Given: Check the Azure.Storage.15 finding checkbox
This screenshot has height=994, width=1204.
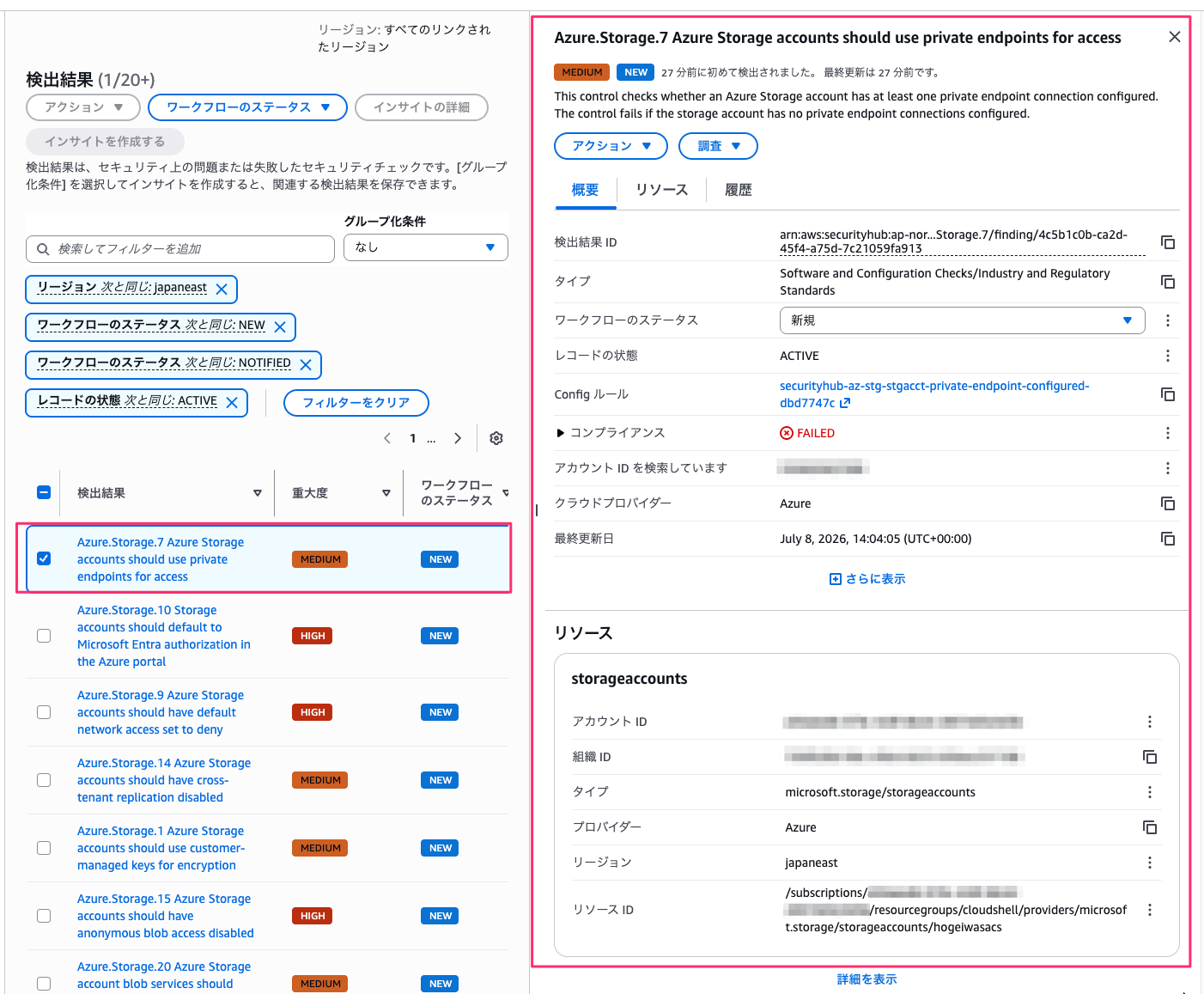Looking at the screenshot, I should pyautogui.click(x=44, y=916).
